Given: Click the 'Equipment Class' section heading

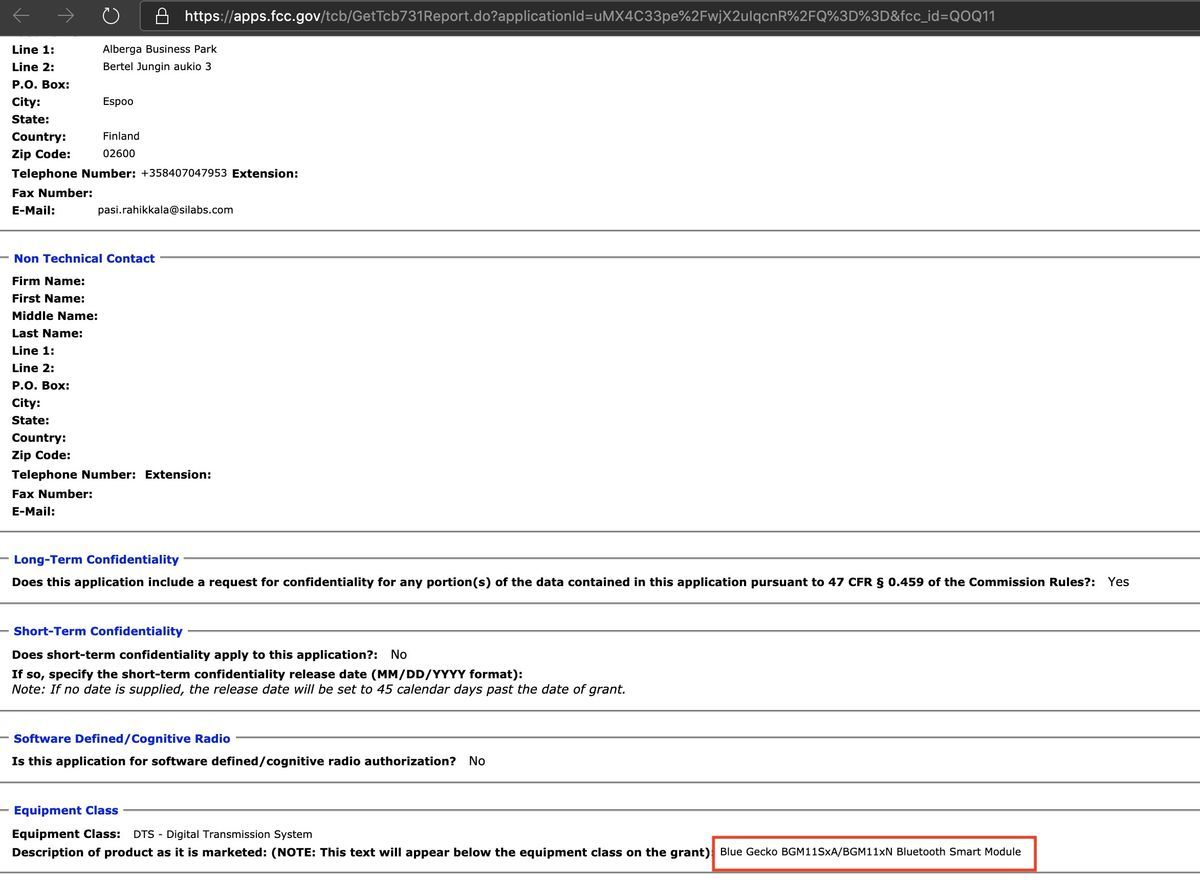Looking at the screenshot, I should (x=66, y=810).
